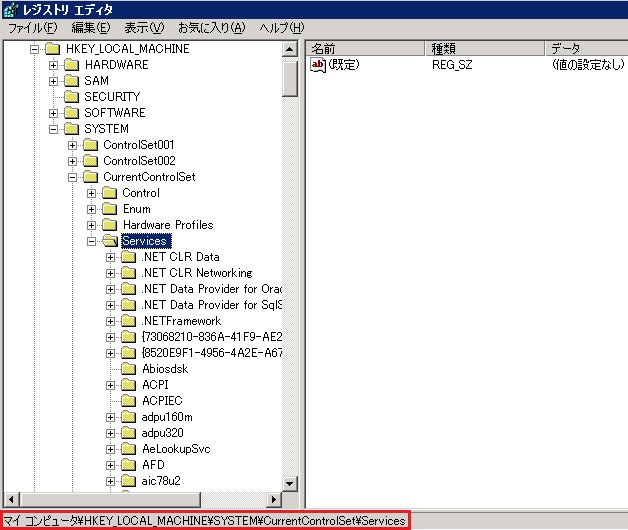Click the tree horizontal scroll left arrow
The width and height of the screenshot is (628, 530).
point(11,500)
